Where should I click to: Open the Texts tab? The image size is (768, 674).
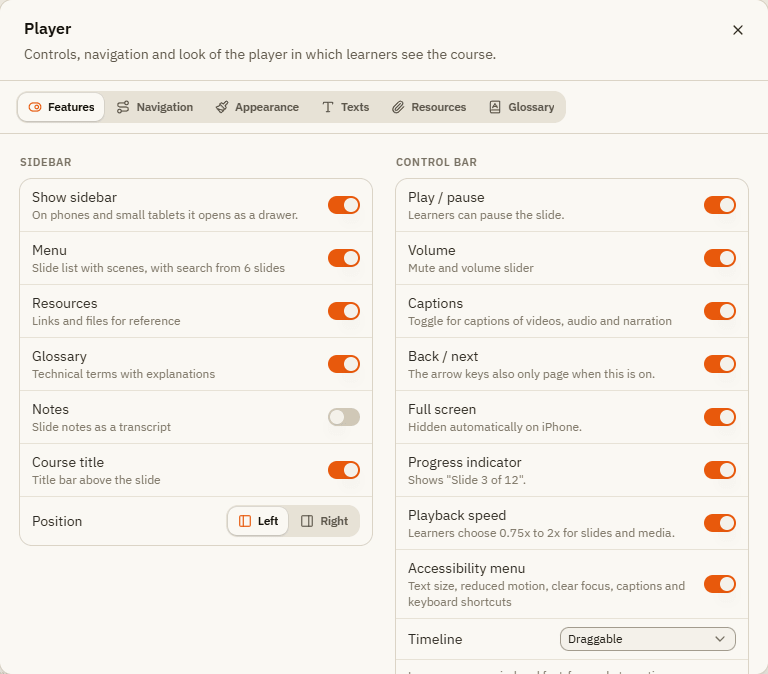click(345, 107)
